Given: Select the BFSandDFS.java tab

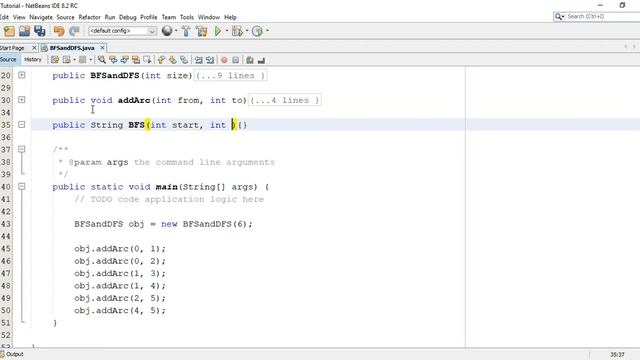Looking at the screenshot, I should click(x=72, y=48).
